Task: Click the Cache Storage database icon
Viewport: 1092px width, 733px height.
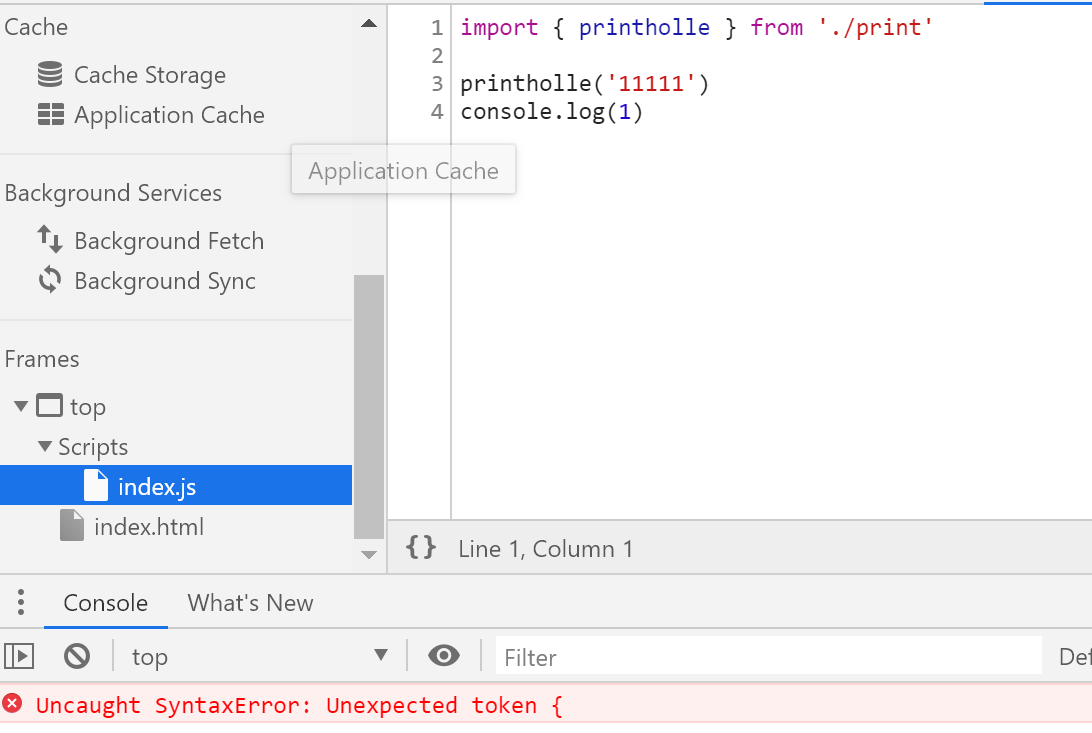Action: point(50,75)
